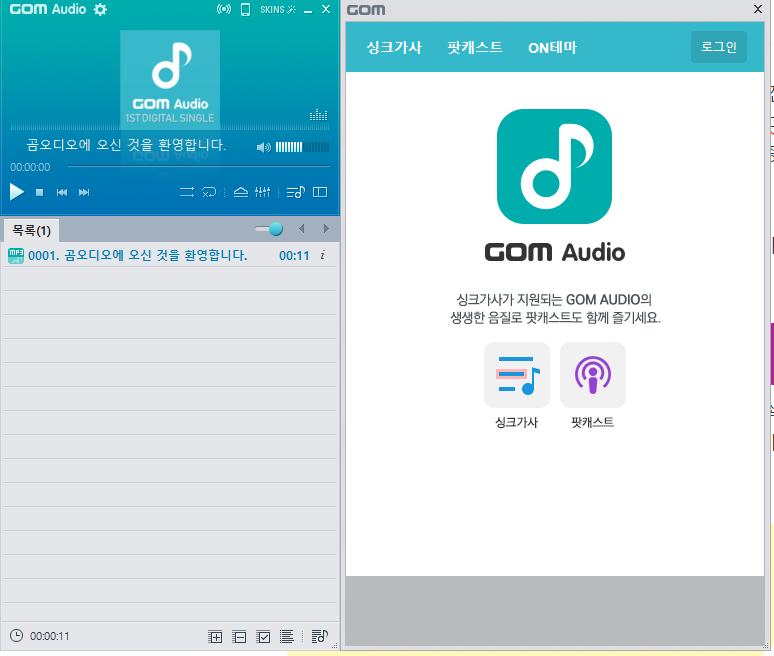Adjust the playlist size slider knob
The image size is (774, 656).
[x=275, y=229]
